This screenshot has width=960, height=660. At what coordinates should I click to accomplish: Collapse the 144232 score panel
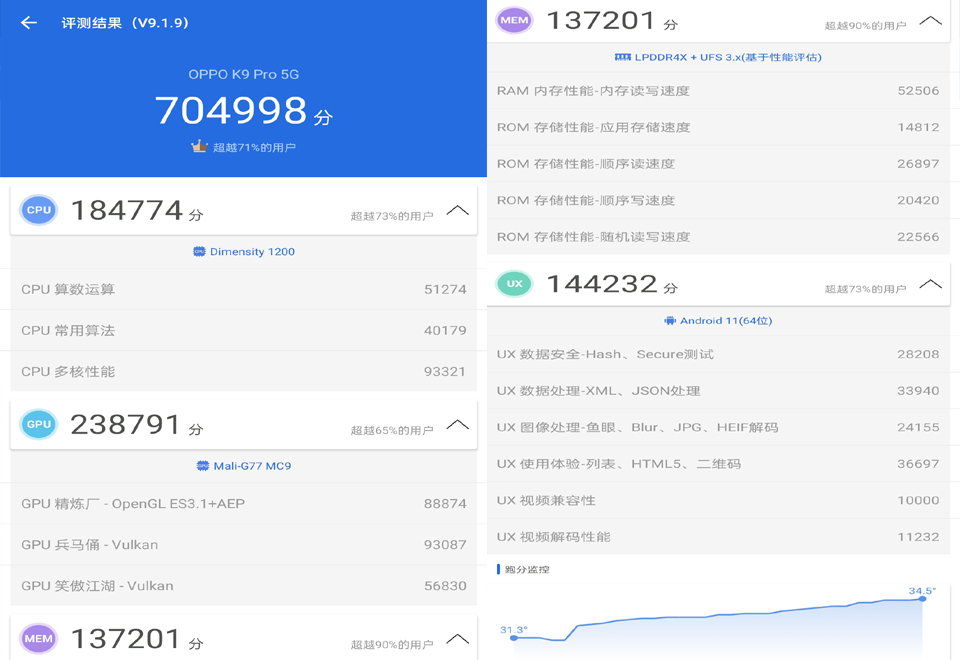coord(930,284)
